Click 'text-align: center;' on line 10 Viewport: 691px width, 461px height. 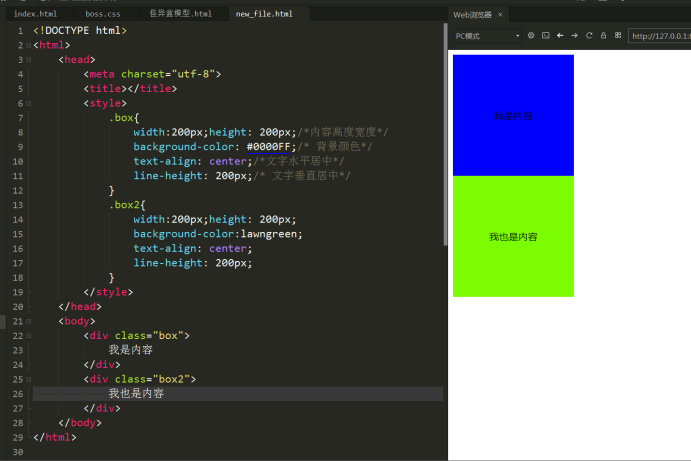[x=193, y=161]
